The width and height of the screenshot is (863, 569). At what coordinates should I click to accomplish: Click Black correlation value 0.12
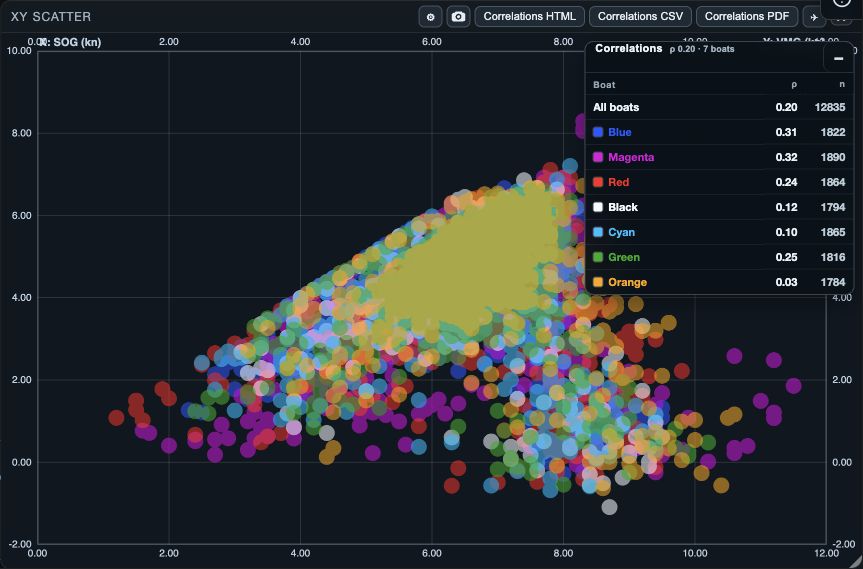click(x=786, y=207)
